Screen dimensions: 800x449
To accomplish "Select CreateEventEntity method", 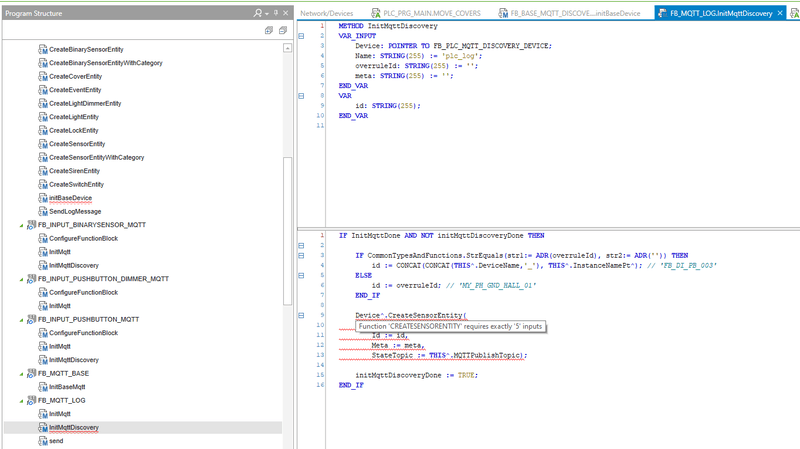I will tap(75, 90).
